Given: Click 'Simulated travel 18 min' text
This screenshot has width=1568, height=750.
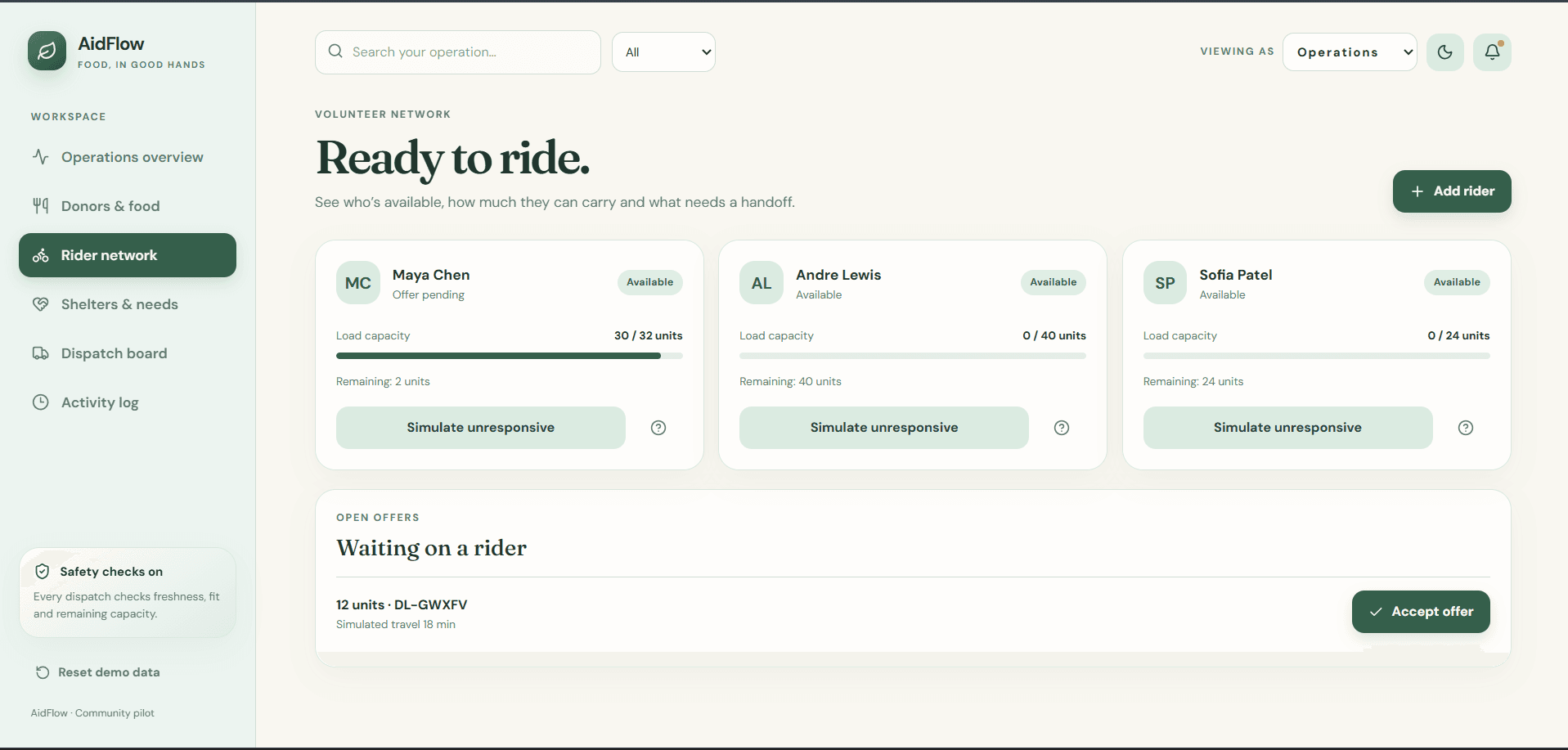Looking at the screenshot, I should pyautogui.click(x=396, y=625).
